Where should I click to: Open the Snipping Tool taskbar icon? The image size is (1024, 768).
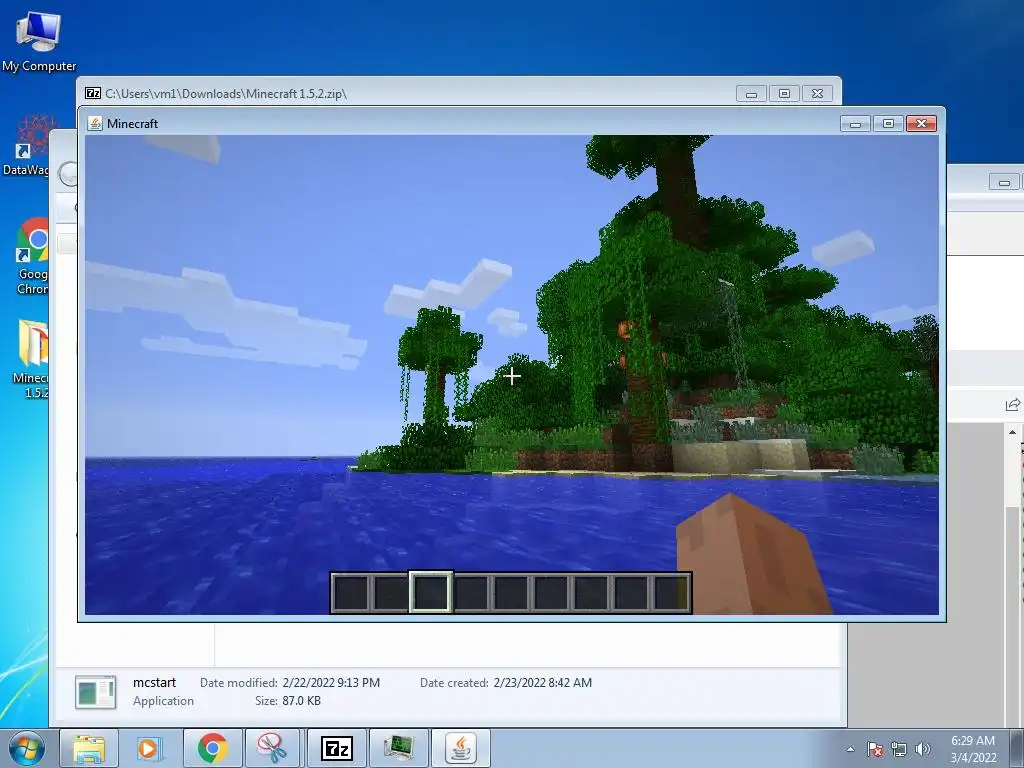[x=272, y=748]
